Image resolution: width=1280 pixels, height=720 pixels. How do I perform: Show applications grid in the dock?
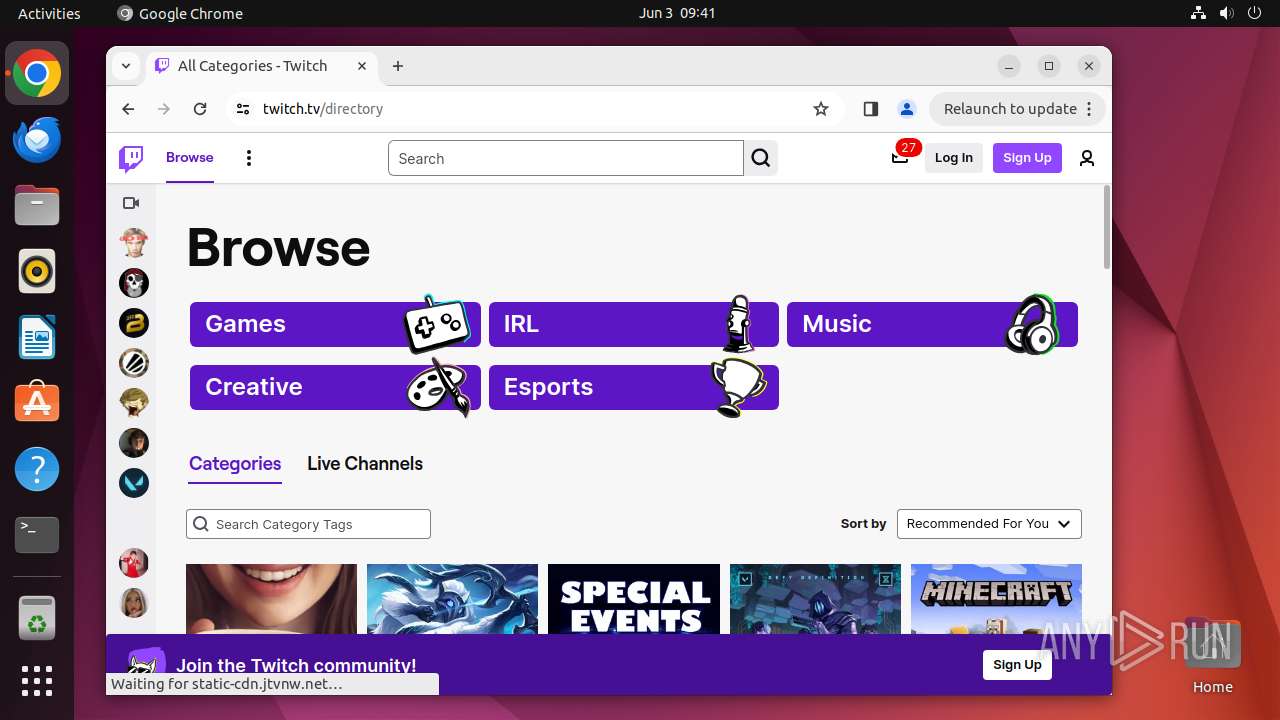click(37, 681)
